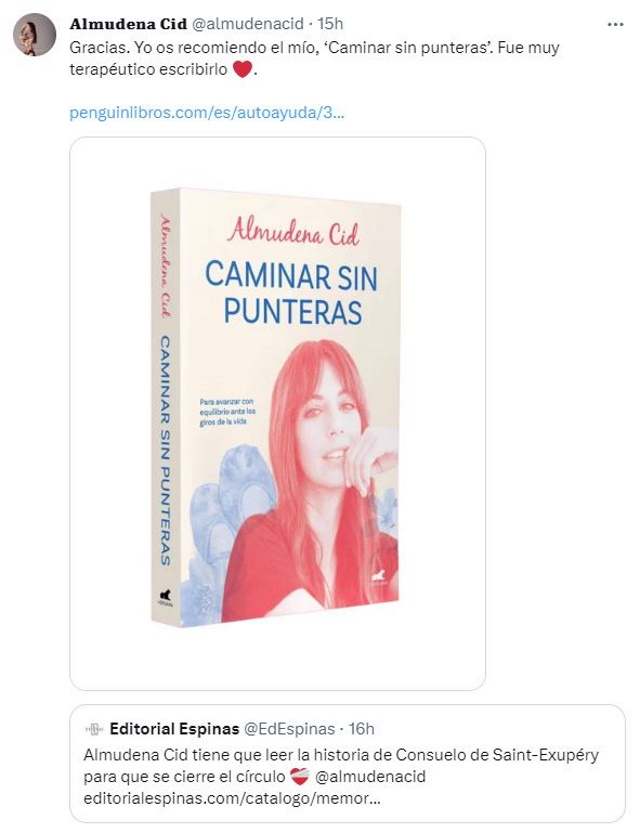Click the book spine of Caminar sin punteras
The width and height of the screenshot is (640, 833).
pyautogui.click(x=165, y=407)
